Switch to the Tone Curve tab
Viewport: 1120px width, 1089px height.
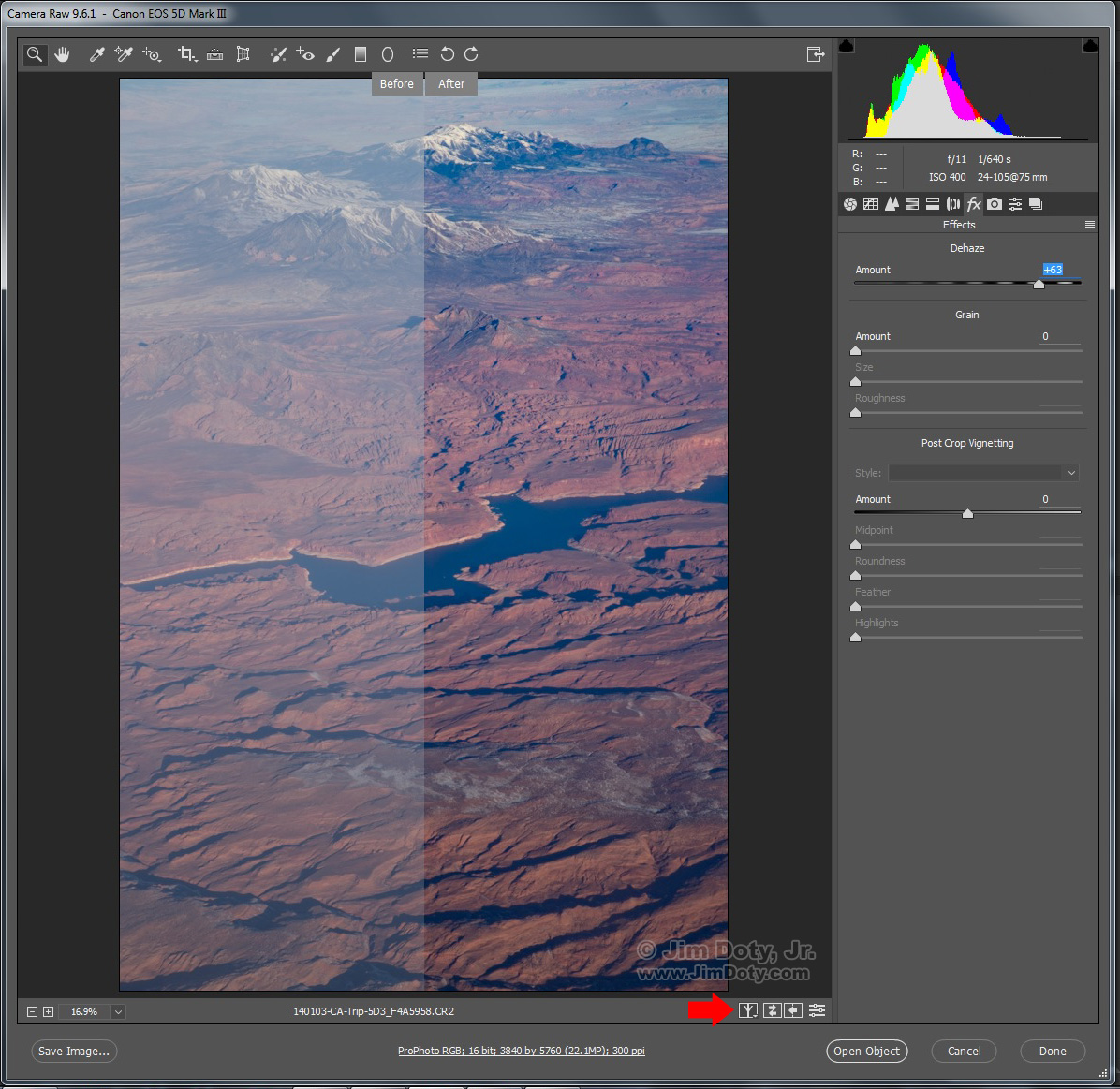pos(871,204)
